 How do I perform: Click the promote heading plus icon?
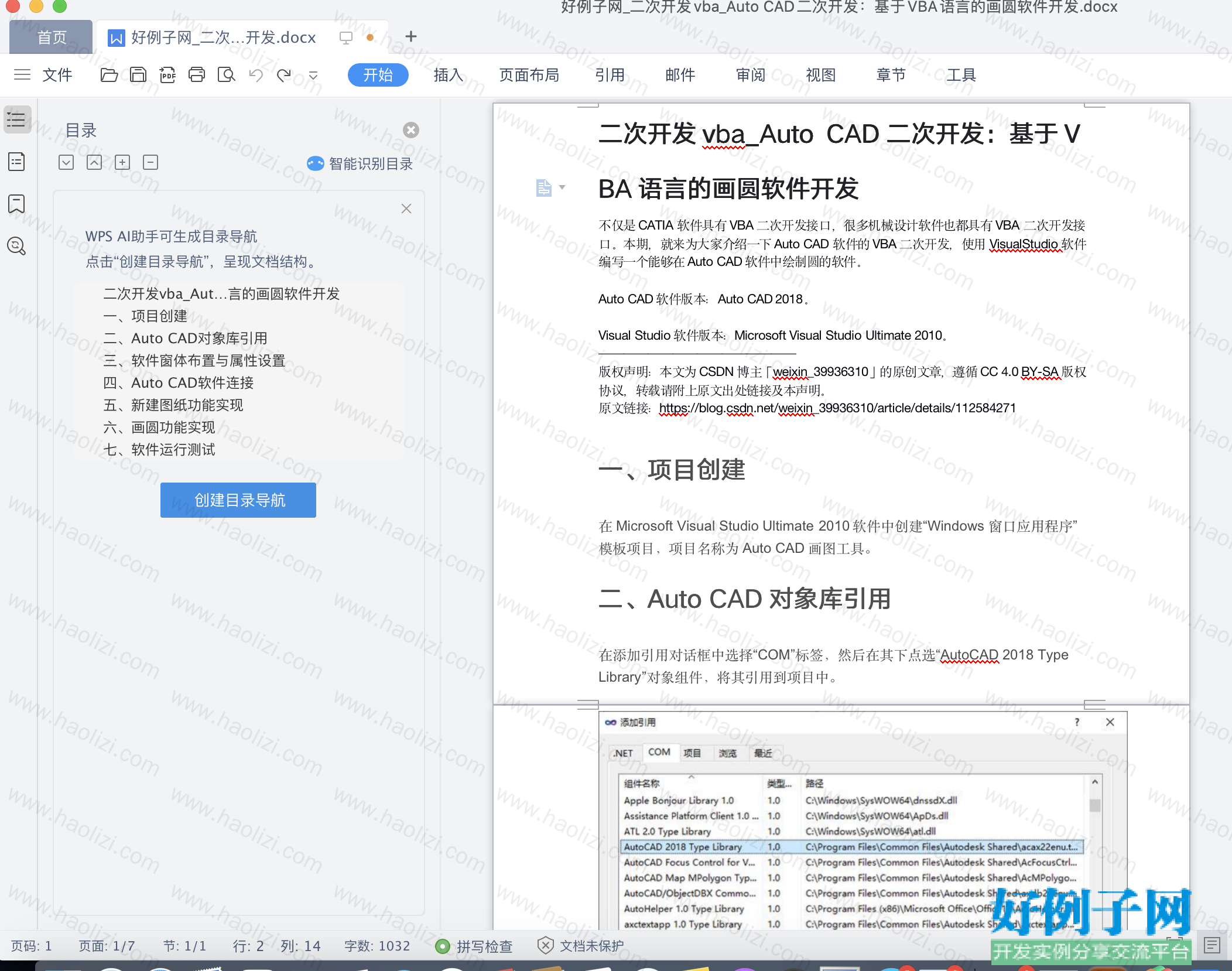click(122, 162)
